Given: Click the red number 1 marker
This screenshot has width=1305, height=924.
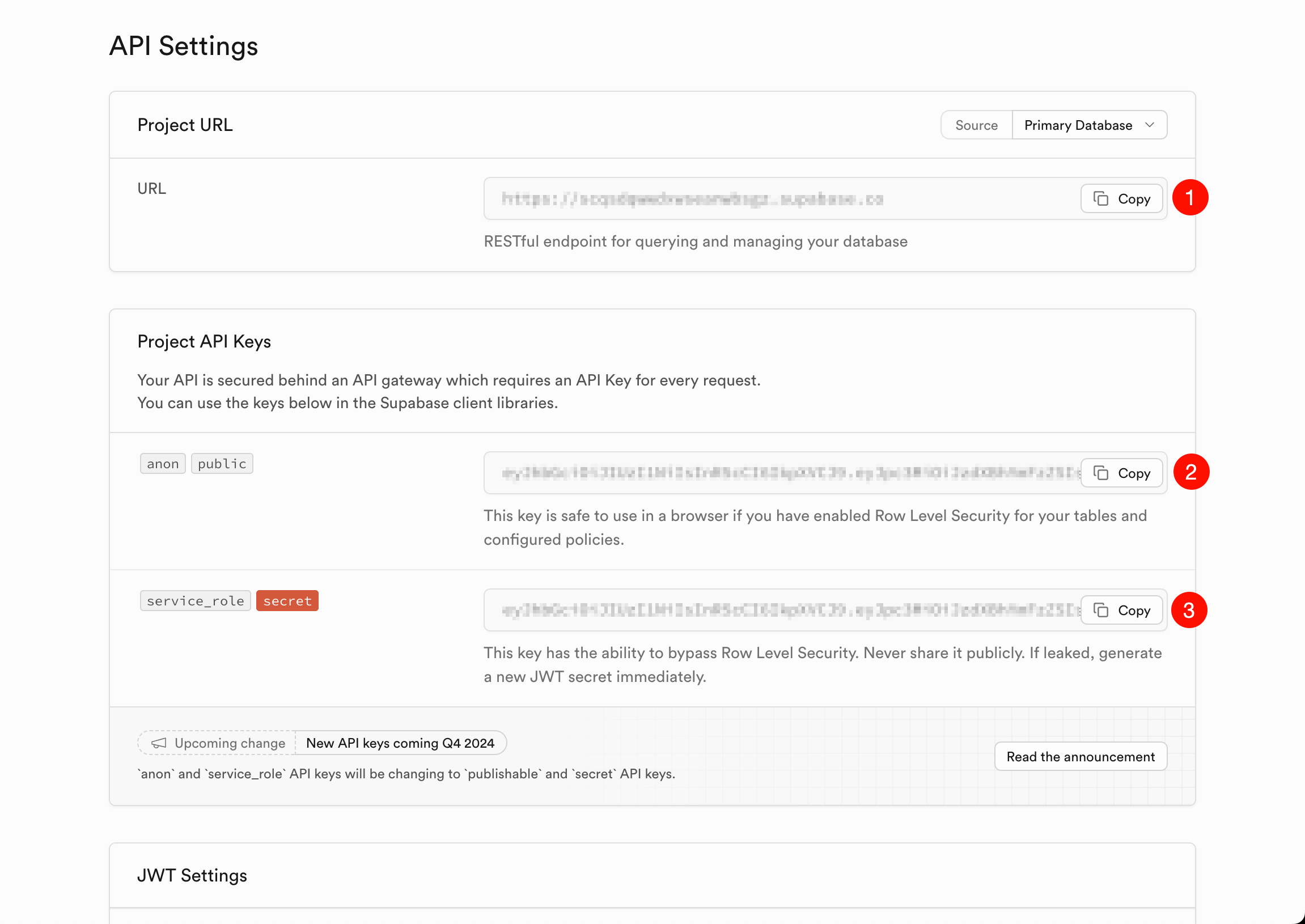Looking at the screenshot, I should [x=1190, y=197].
